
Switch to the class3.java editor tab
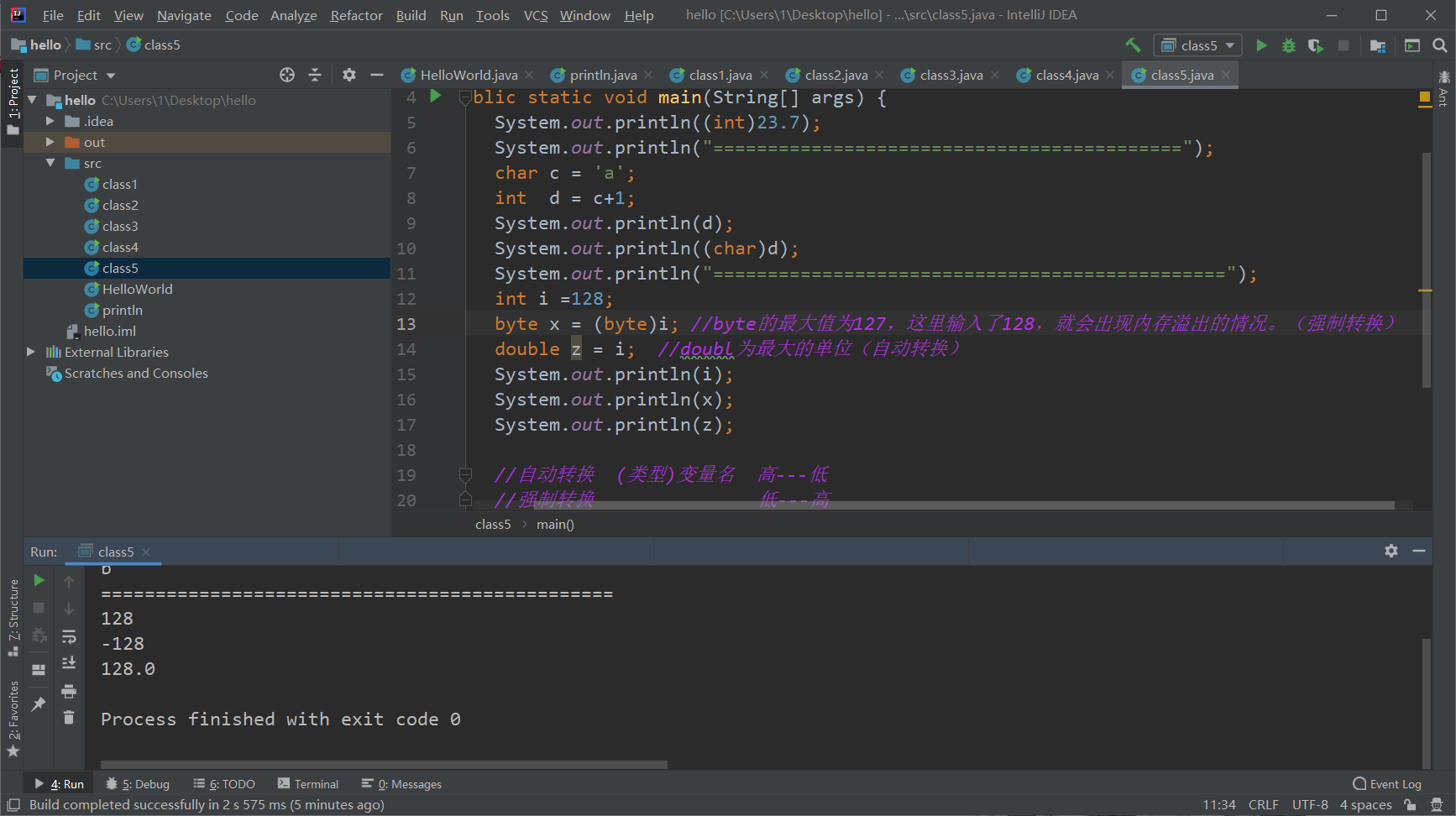coord(951,75)
